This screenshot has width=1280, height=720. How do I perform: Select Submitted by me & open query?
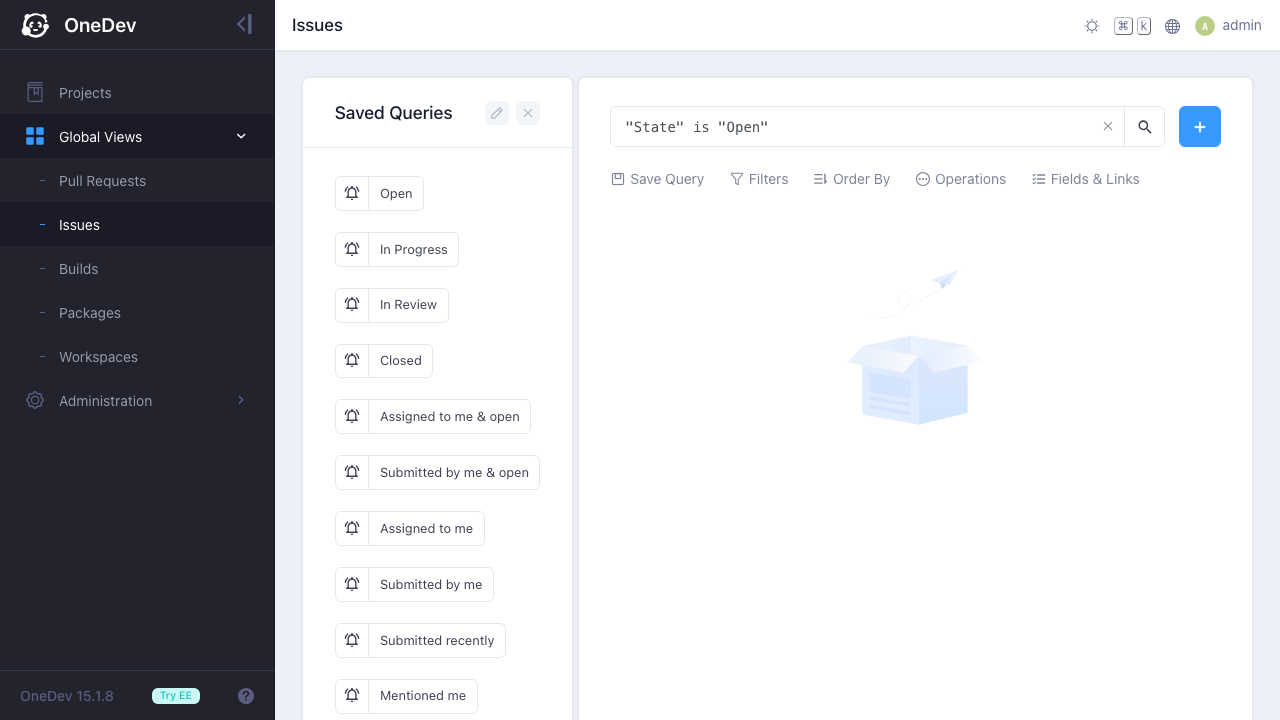(454, 473)
